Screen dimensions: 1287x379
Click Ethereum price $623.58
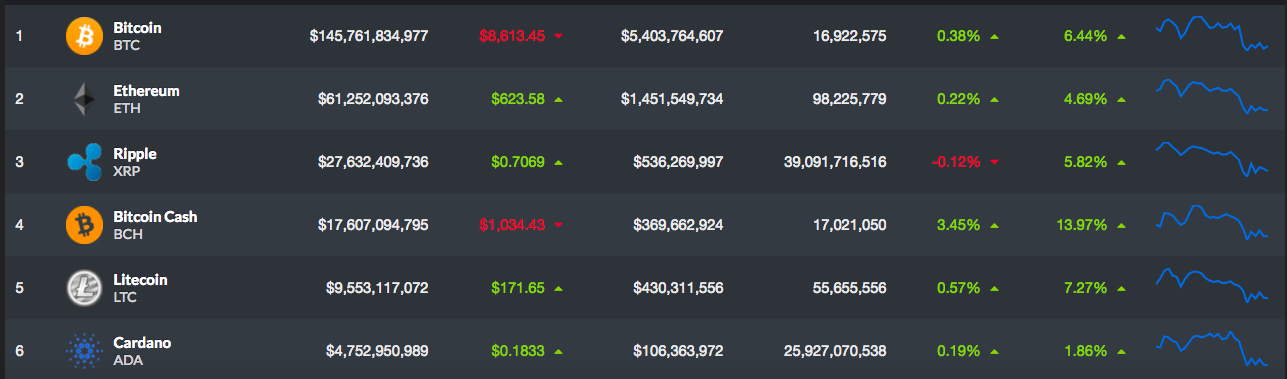pos(518,99)
